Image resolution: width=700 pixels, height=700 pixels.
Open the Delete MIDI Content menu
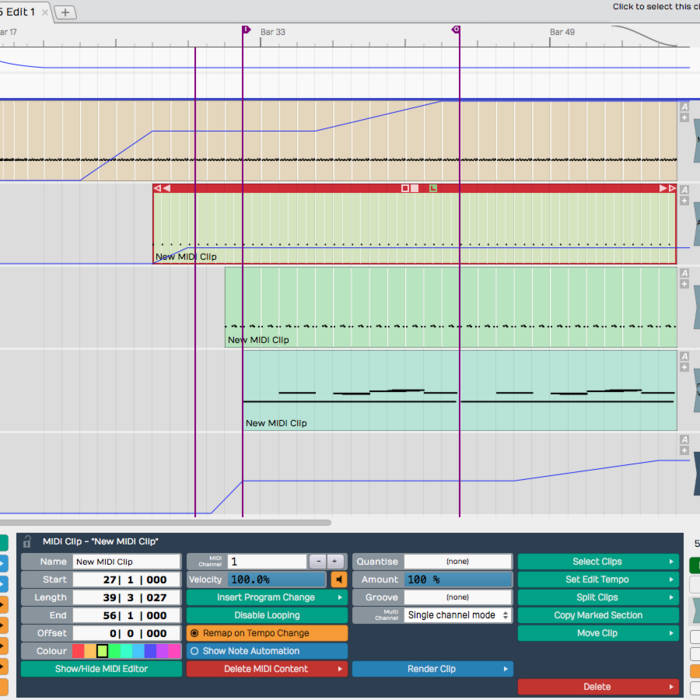[266, 669]
